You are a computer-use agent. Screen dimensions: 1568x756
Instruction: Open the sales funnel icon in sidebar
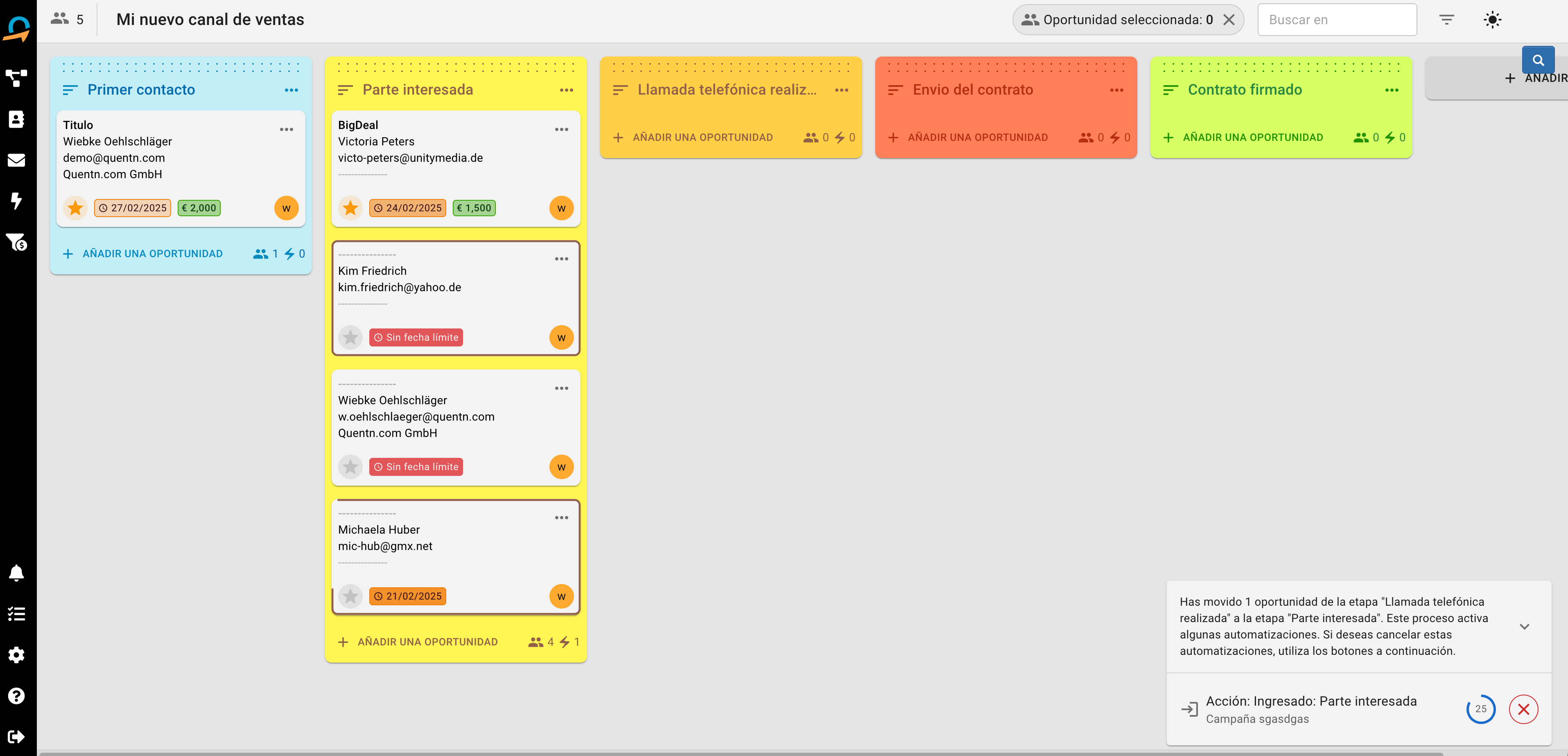16,242
